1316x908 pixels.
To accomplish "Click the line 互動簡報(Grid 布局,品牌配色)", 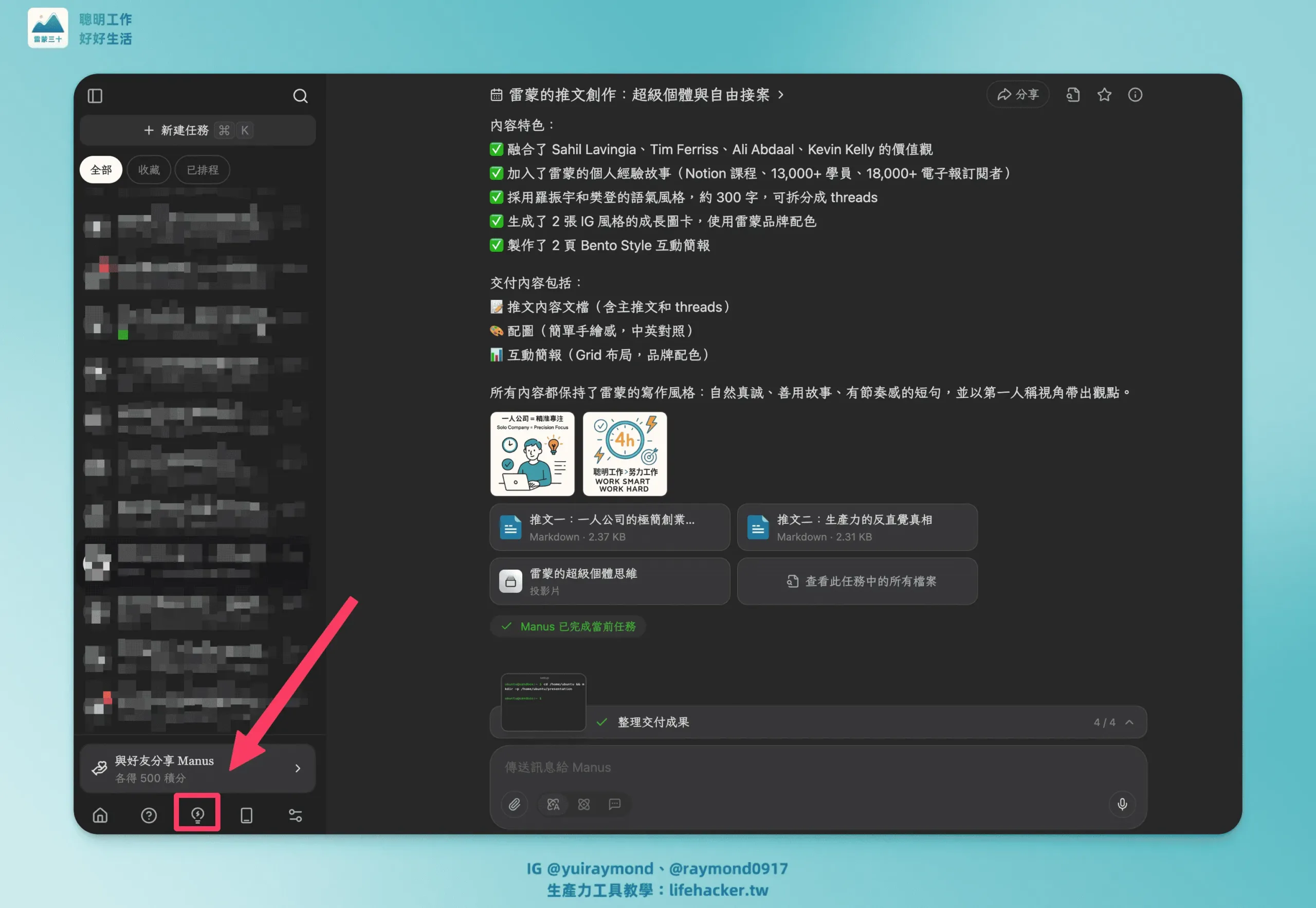I will pos(601,355).
